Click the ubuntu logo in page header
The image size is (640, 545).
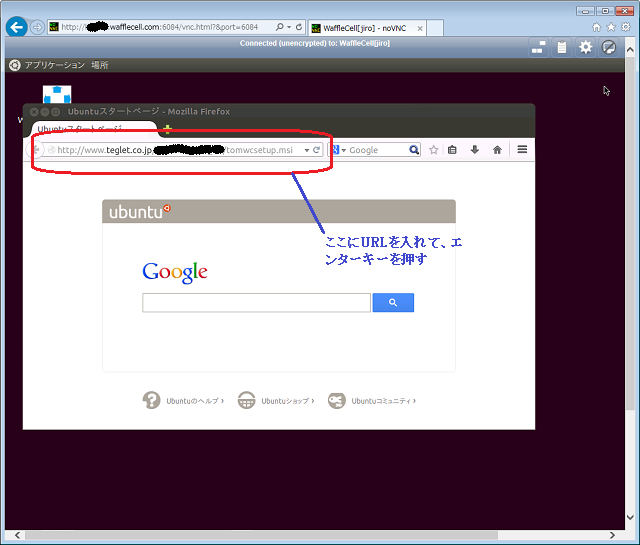tap(140, 211)
